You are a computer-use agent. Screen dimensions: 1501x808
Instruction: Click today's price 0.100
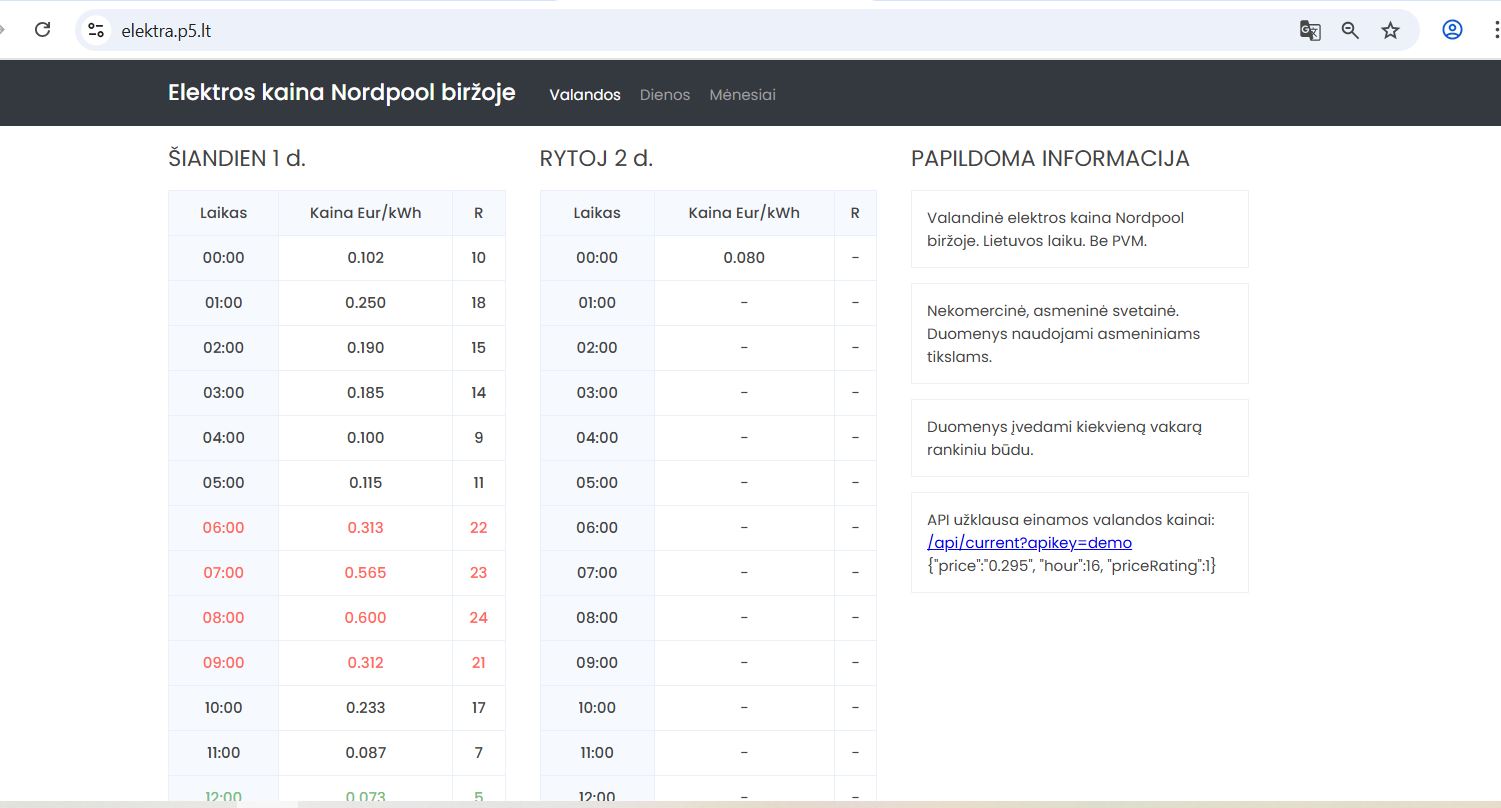point(365,438)
